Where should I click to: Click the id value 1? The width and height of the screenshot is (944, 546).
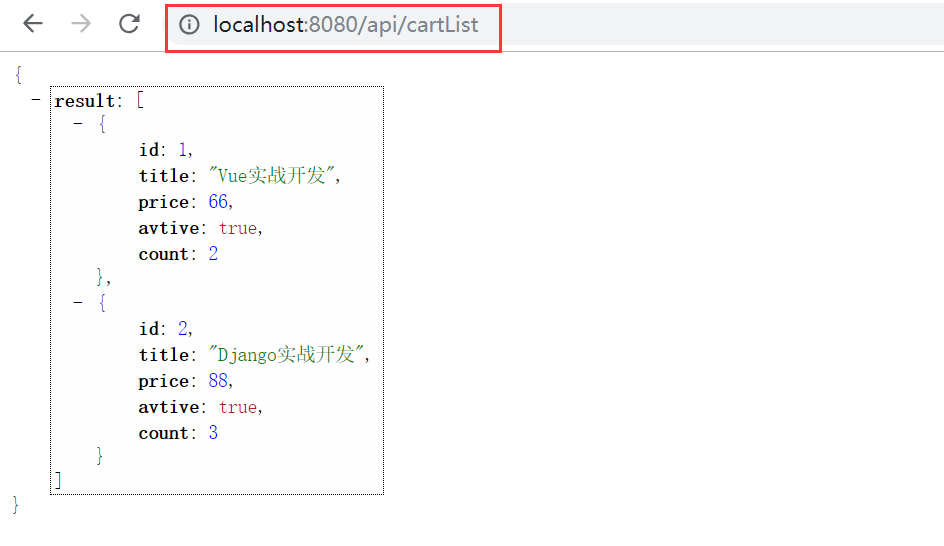(x=182, y=149)
